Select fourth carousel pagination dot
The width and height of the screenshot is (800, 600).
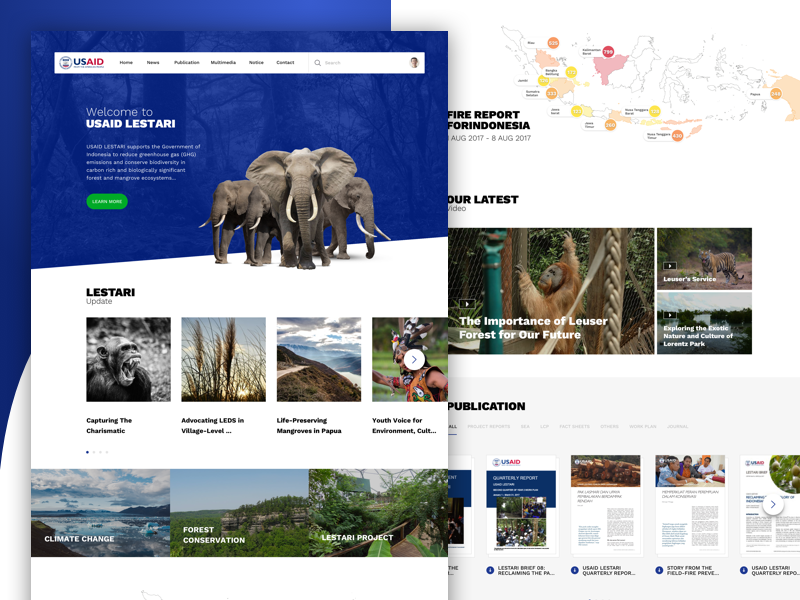(107, 452)
